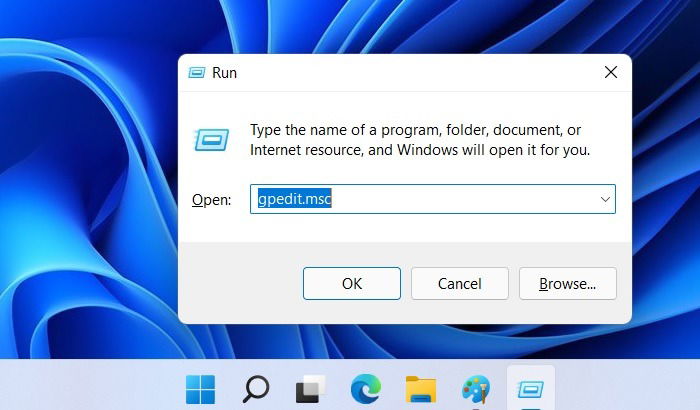This screenshot has height=410, width=700.
Task: Click the Run dialog description text
Action: (x=420, y=140)
